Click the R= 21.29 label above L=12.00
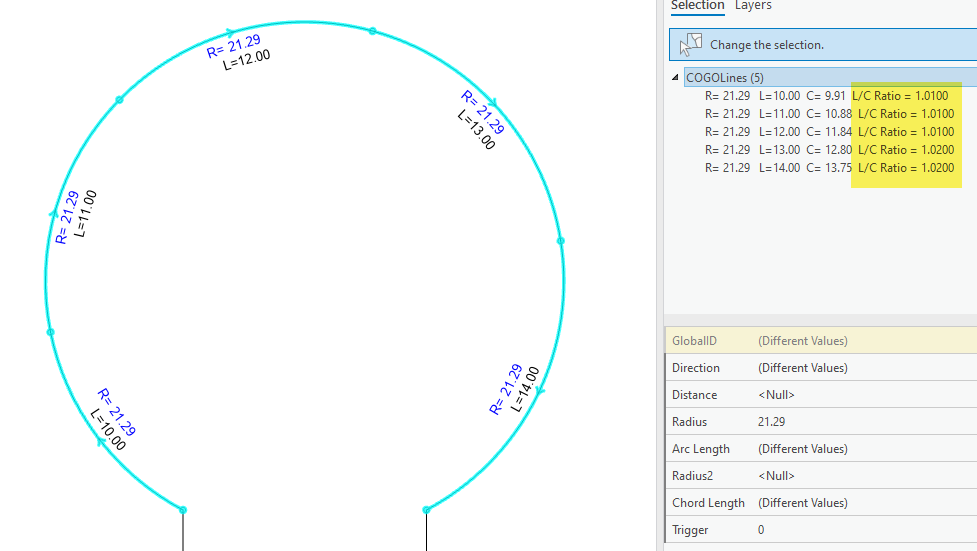The height and width of the screenshot is (551, 977). click(234, 46)
